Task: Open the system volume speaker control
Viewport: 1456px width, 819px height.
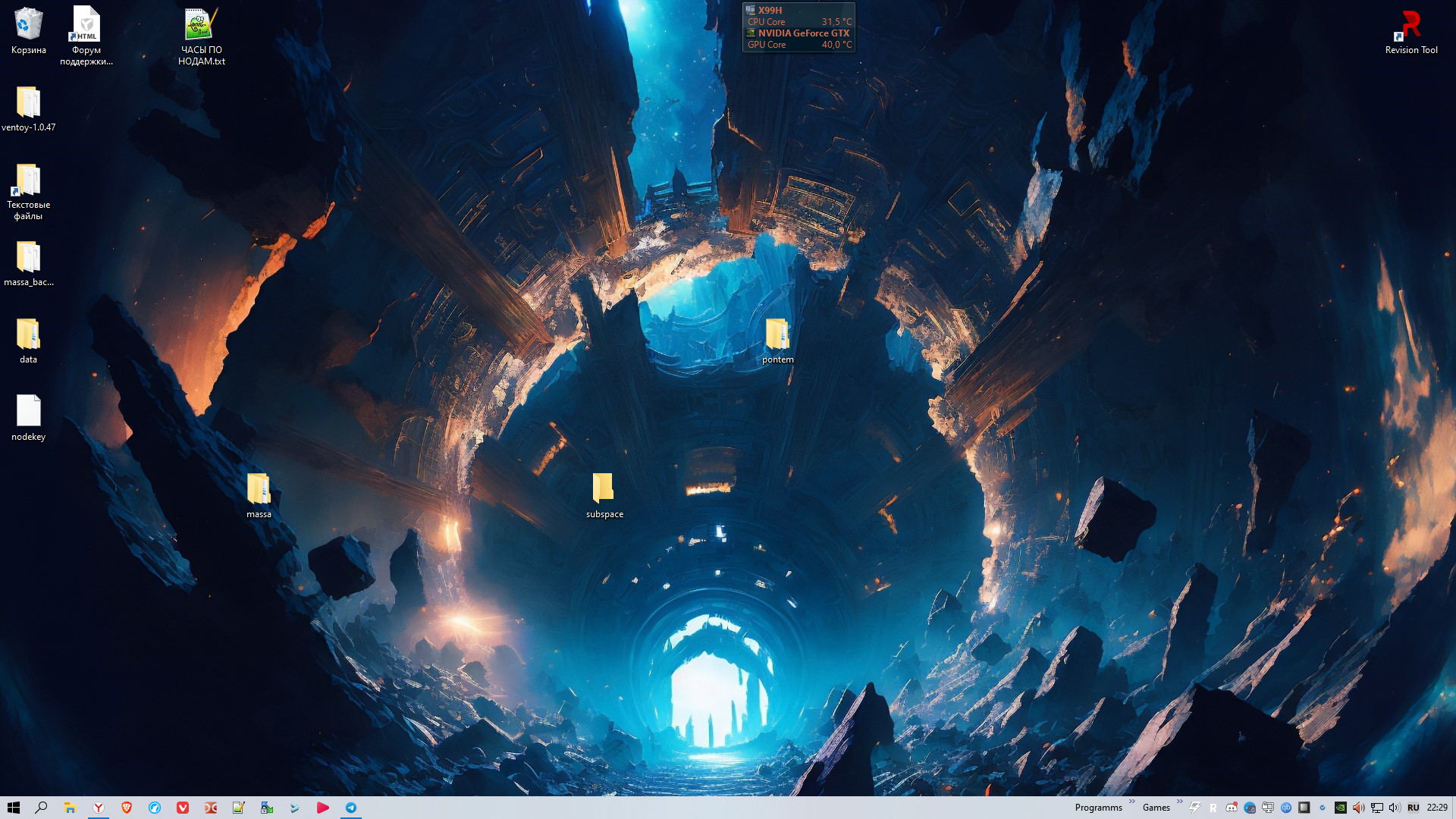Action: [1395, 808]
